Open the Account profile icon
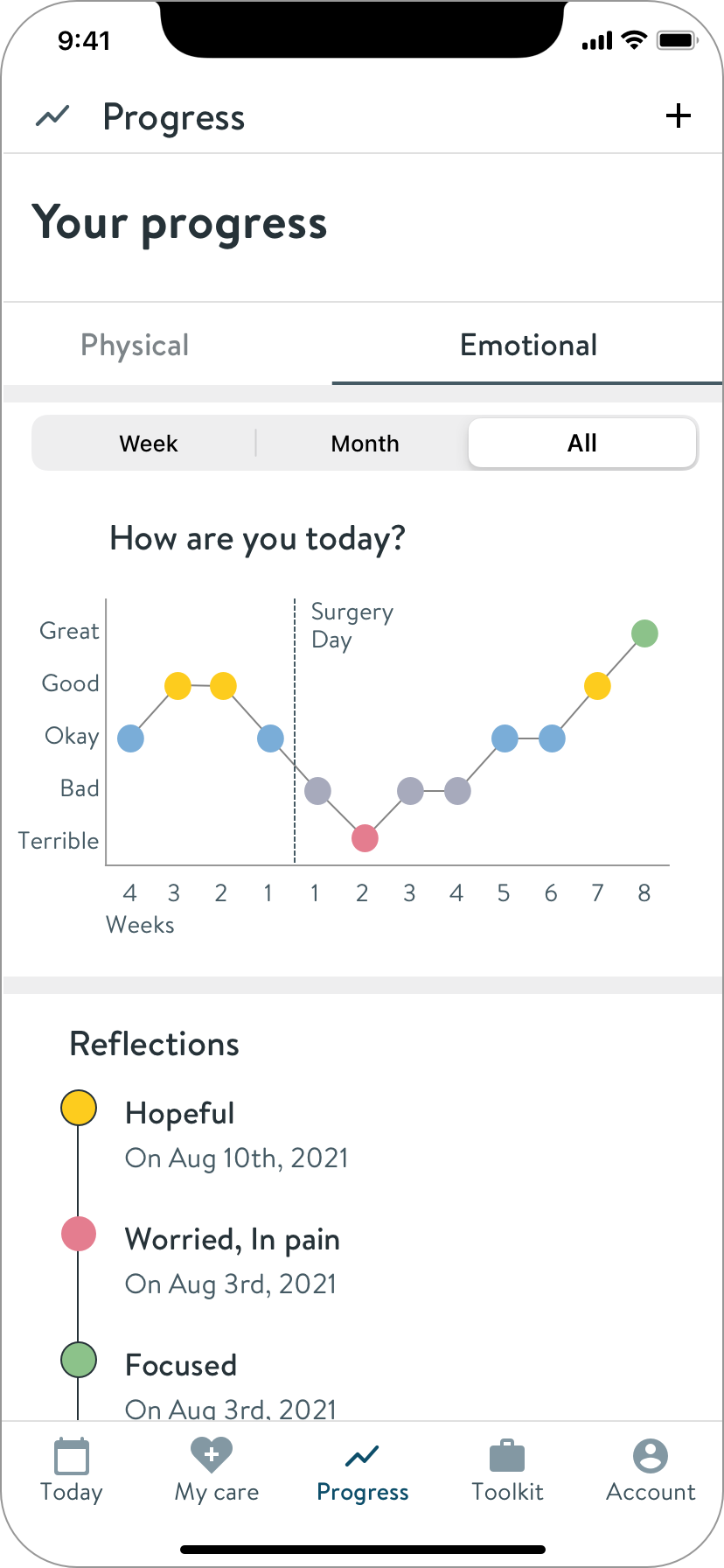724x1568 pixels. click(x=651, y=1456)
